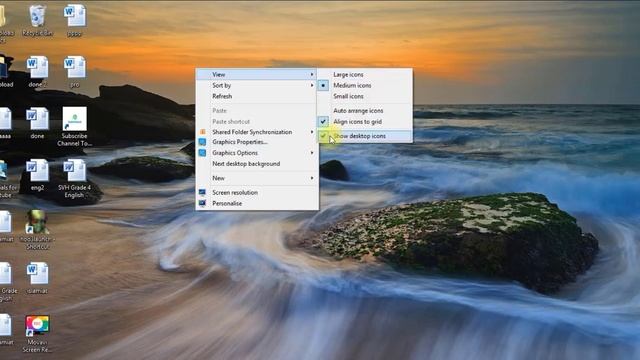The image size is (640, 360).
Task: Select the Medium icons radio option
Action: click(365, 85)
